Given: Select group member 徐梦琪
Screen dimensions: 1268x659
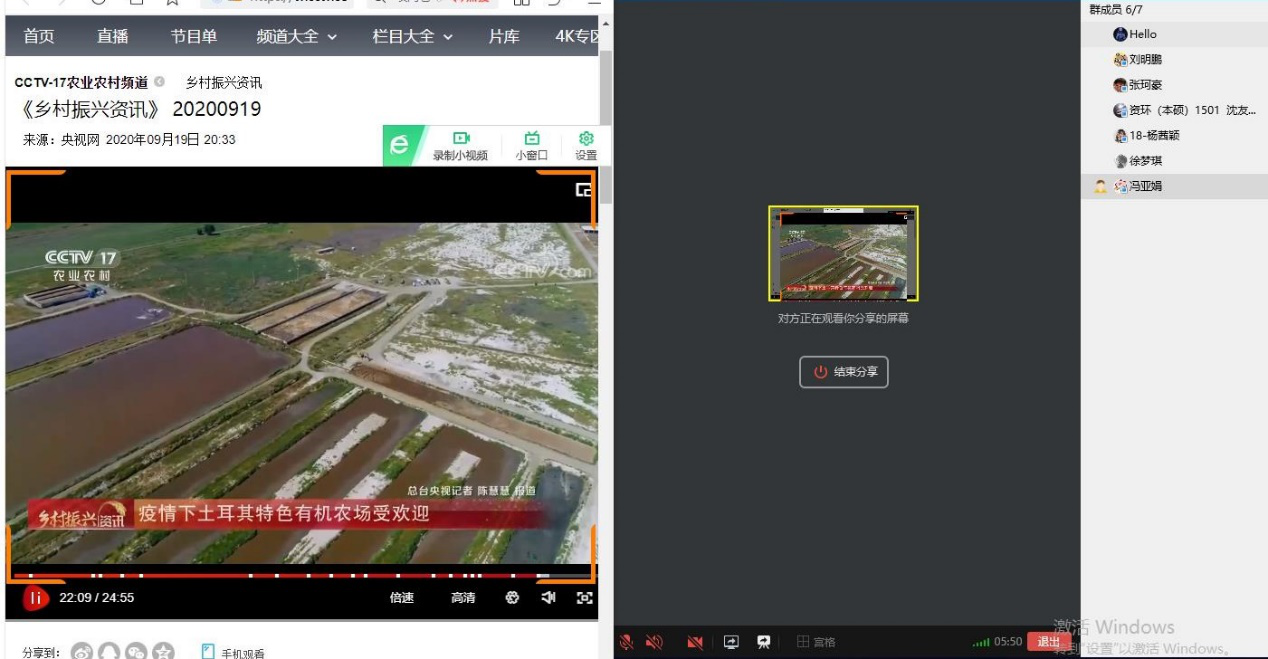Looking at the screenshot, I should 1174,161.
